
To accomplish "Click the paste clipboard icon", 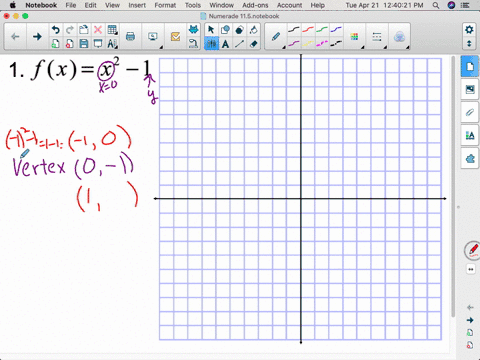I will pyautogui.click(x=84, y=30).
